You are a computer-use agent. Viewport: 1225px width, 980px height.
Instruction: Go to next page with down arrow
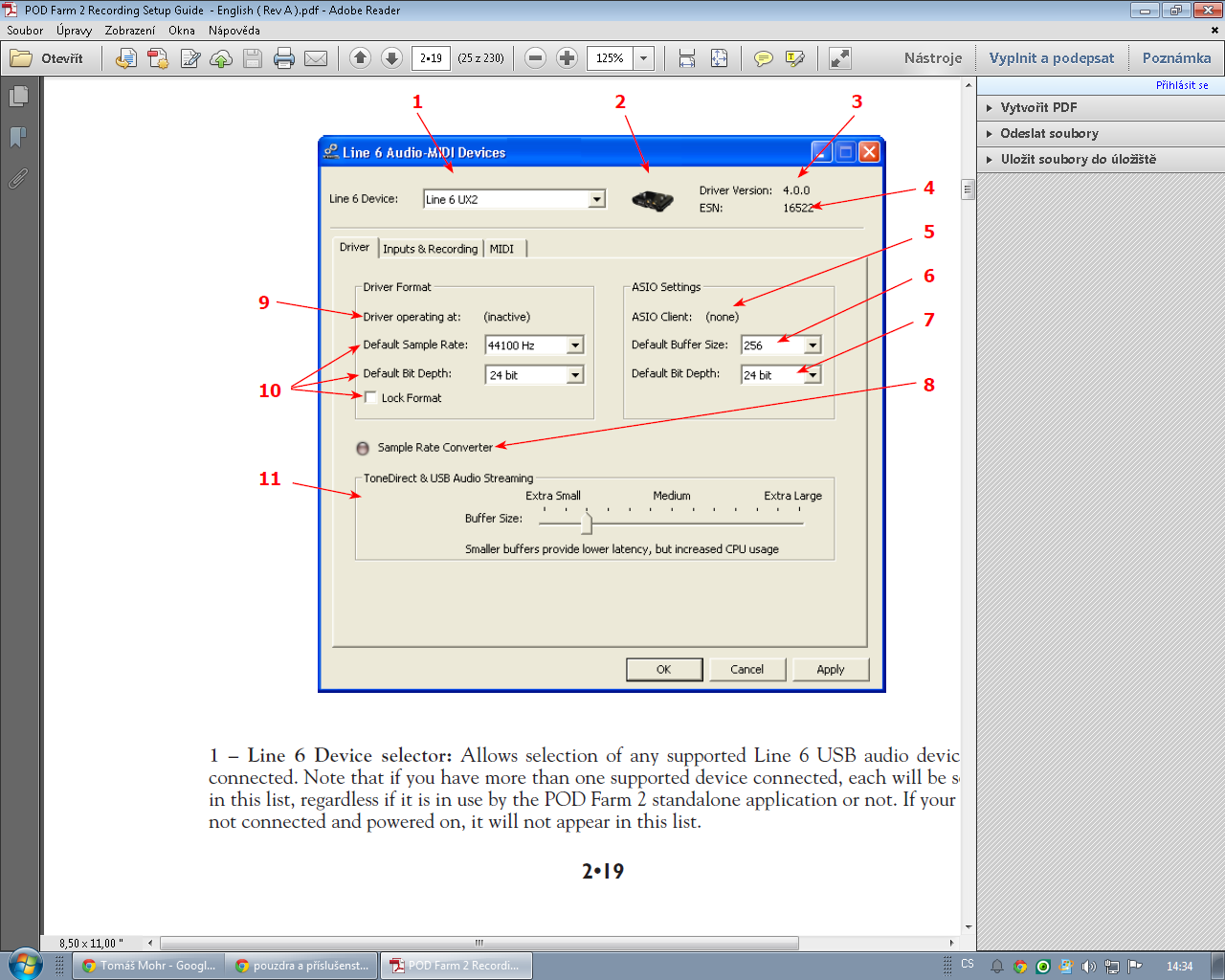pos(391,58)
